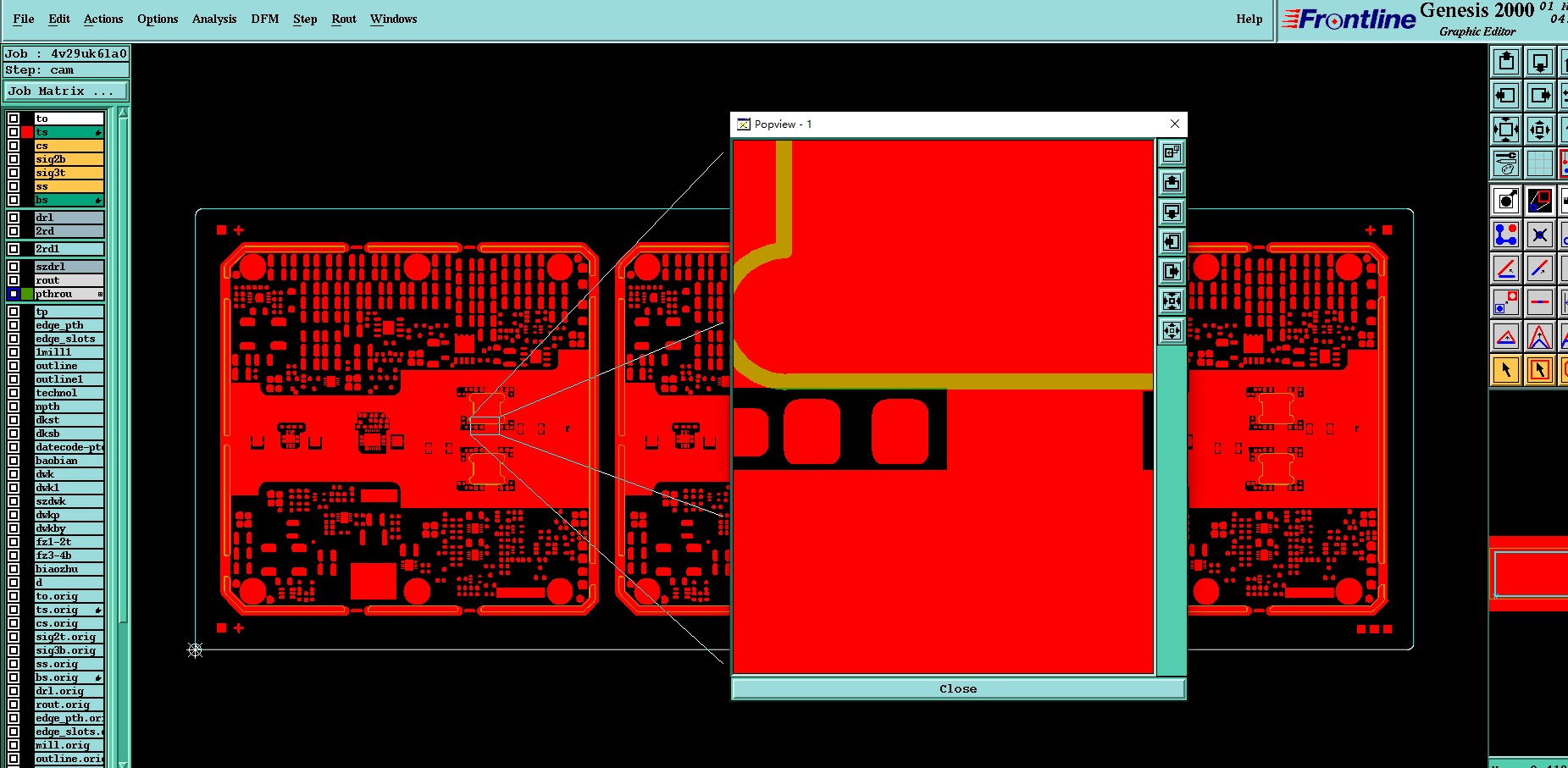Open the Help menu
The width and height of the screenshot is (1568, 768).
coord(1249,19)
